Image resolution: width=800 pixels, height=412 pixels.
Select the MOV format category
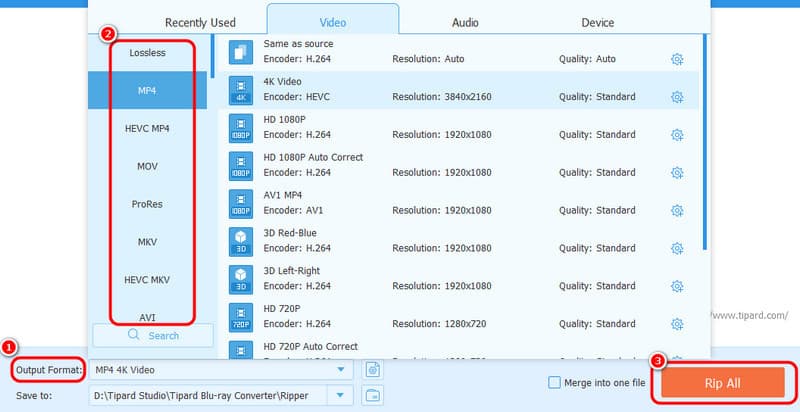tap(147, 166)
